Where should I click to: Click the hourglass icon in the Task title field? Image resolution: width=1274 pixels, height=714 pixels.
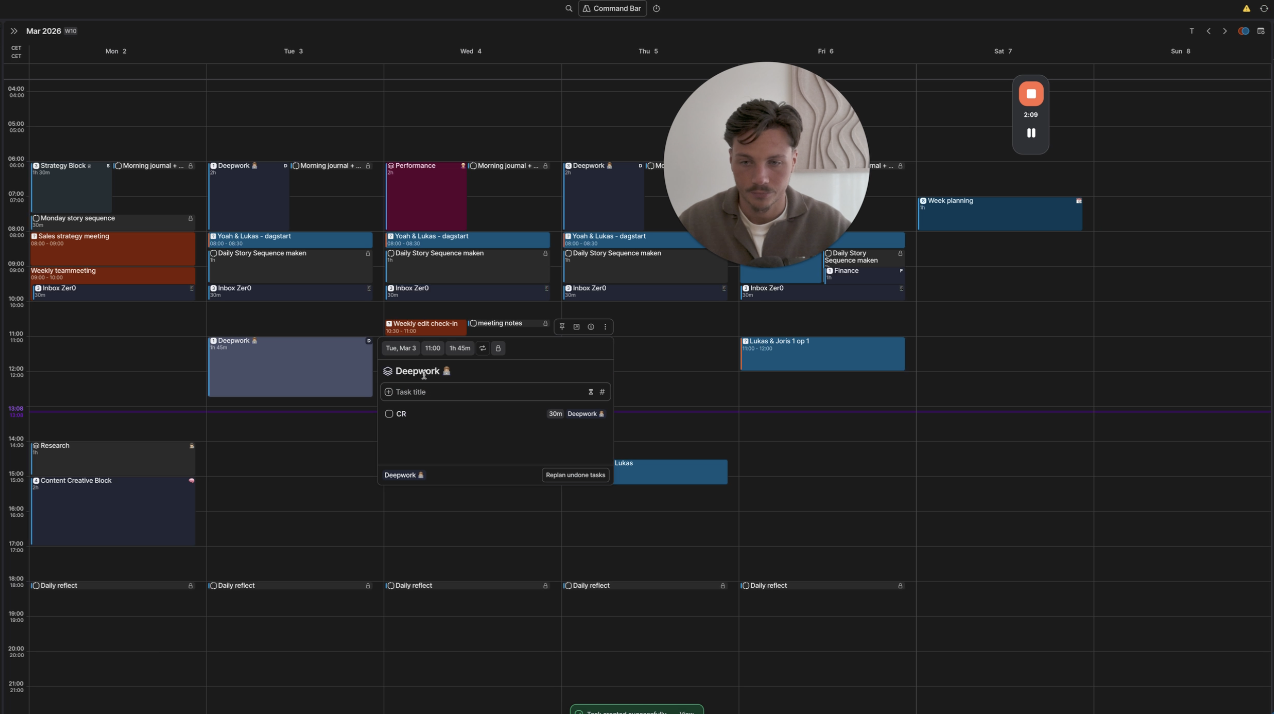[590, 392]
